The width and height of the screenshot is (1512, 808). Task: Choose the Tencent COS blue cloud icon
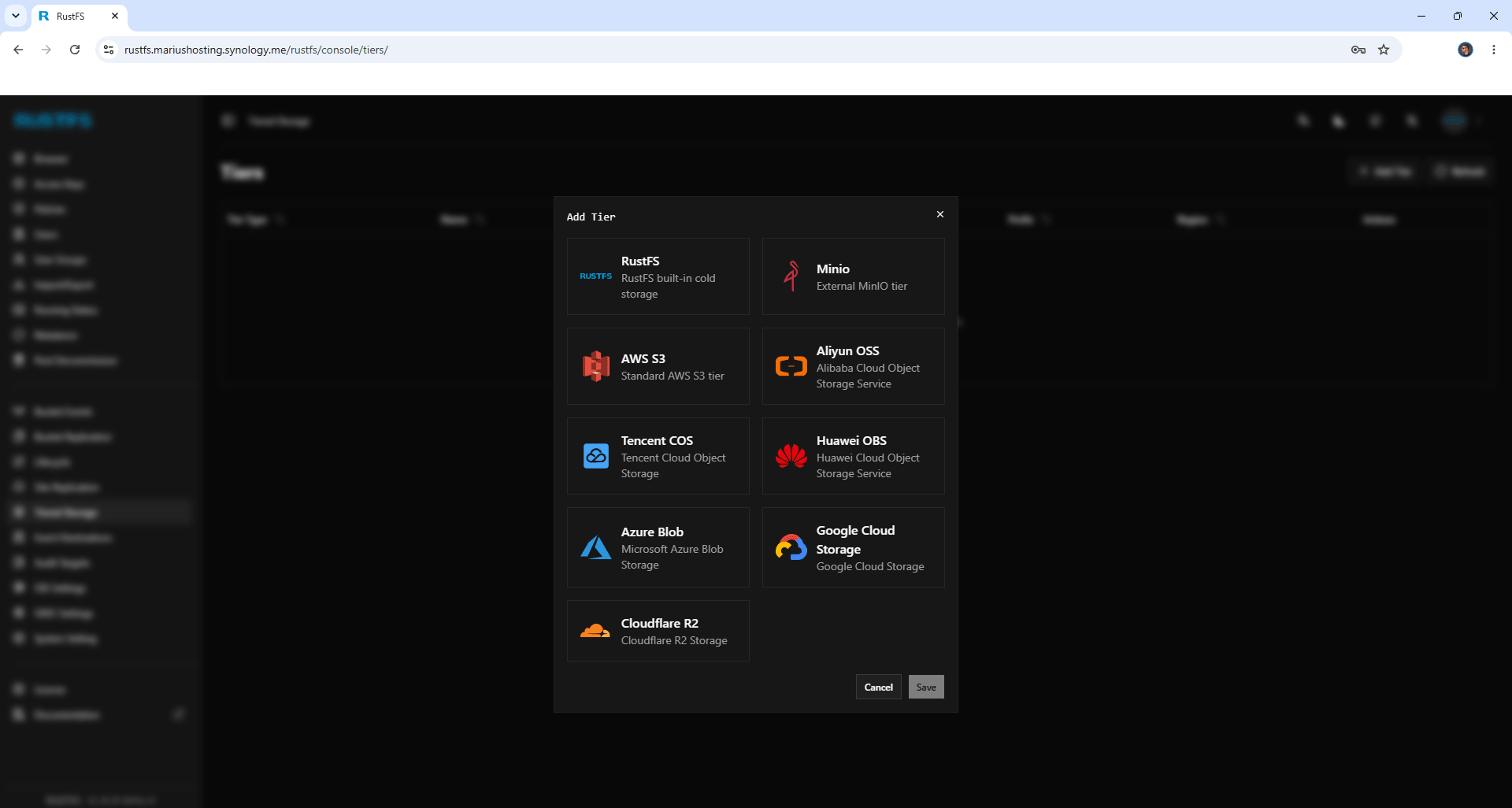pyautogui.click(x=596, y=456)
